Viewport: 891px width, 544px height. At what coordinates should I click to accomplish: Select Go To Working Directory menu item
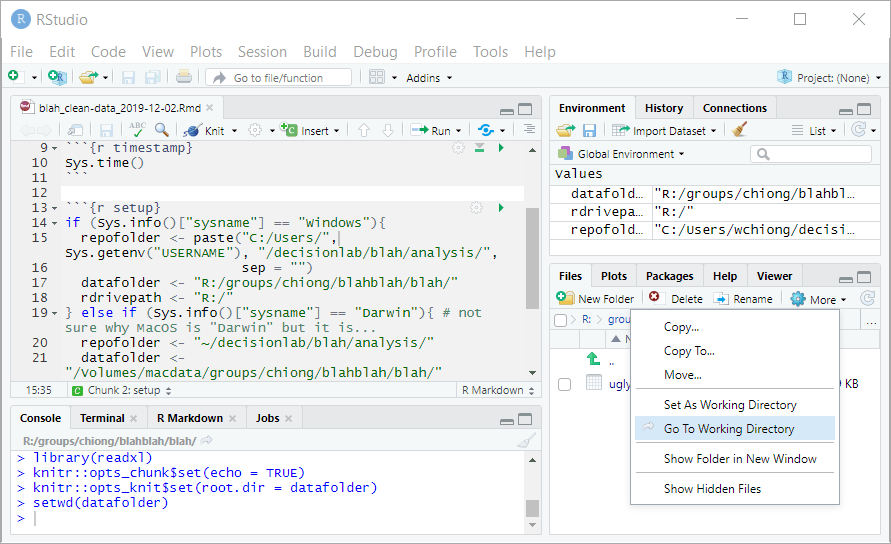click(x=734, y=429)
